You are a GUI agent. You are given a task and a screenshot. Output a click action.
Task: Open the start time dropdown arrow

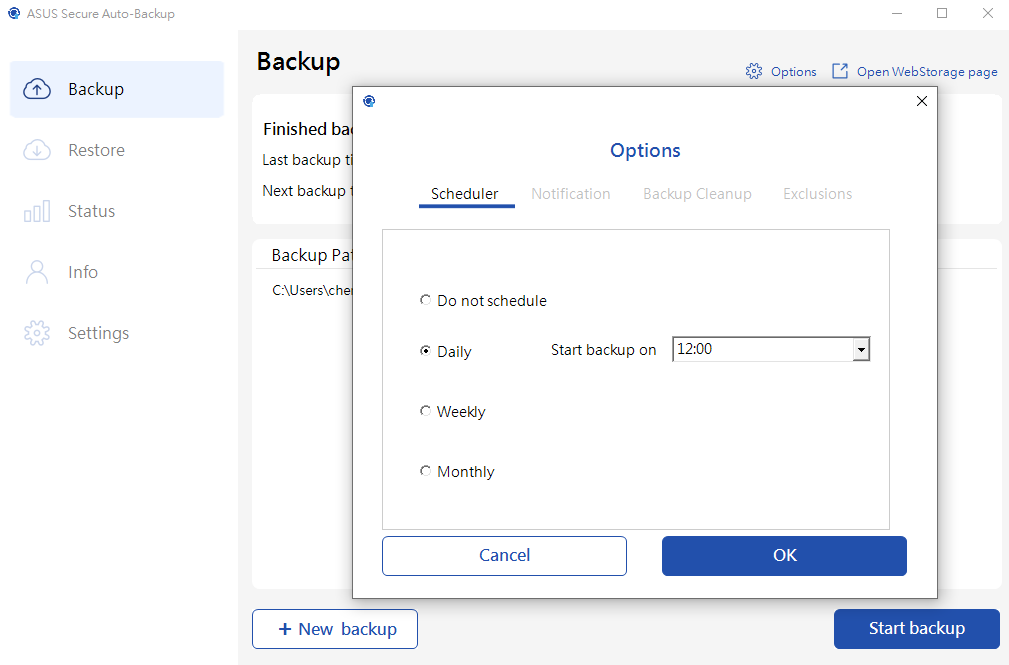(861, 350)
